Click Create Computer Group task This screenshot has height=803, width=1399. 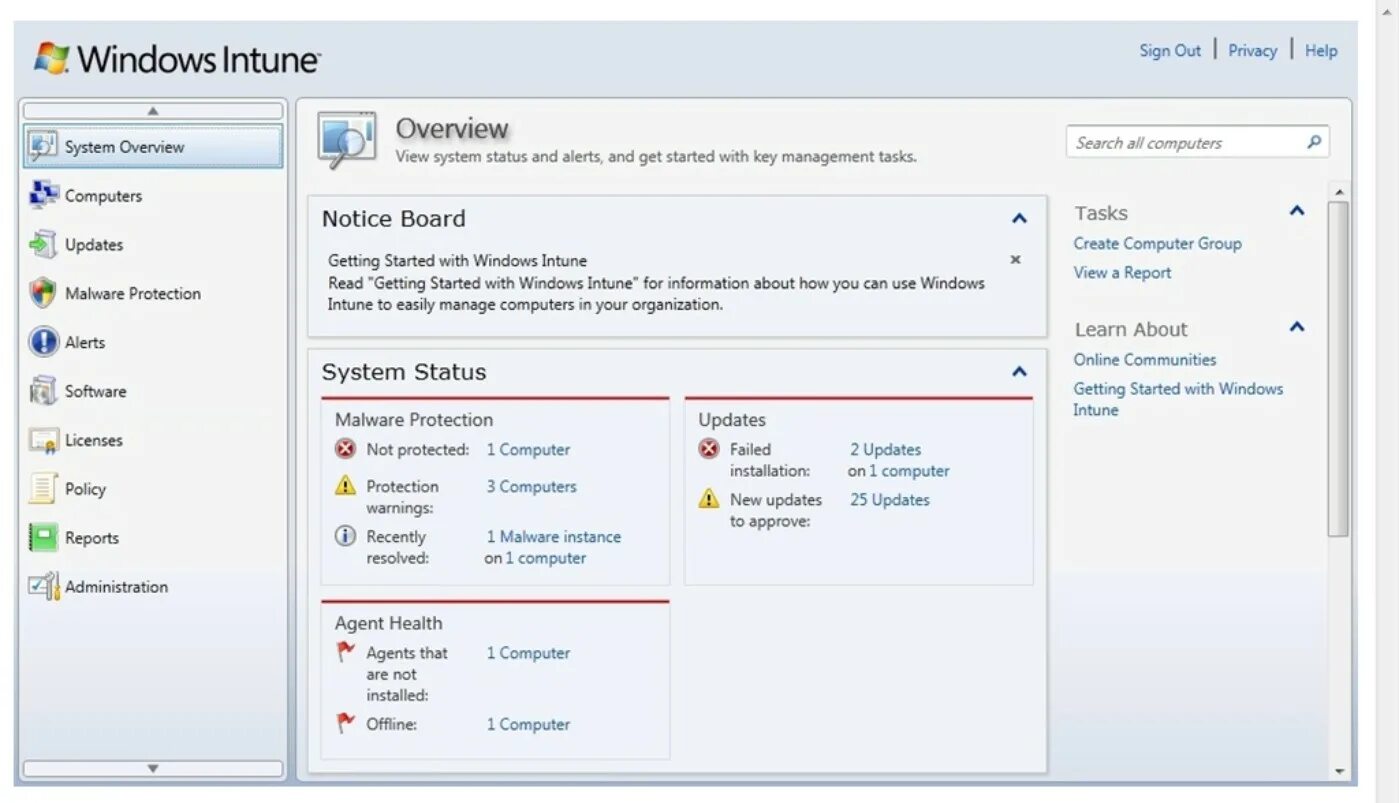(x=1157, y=243)
